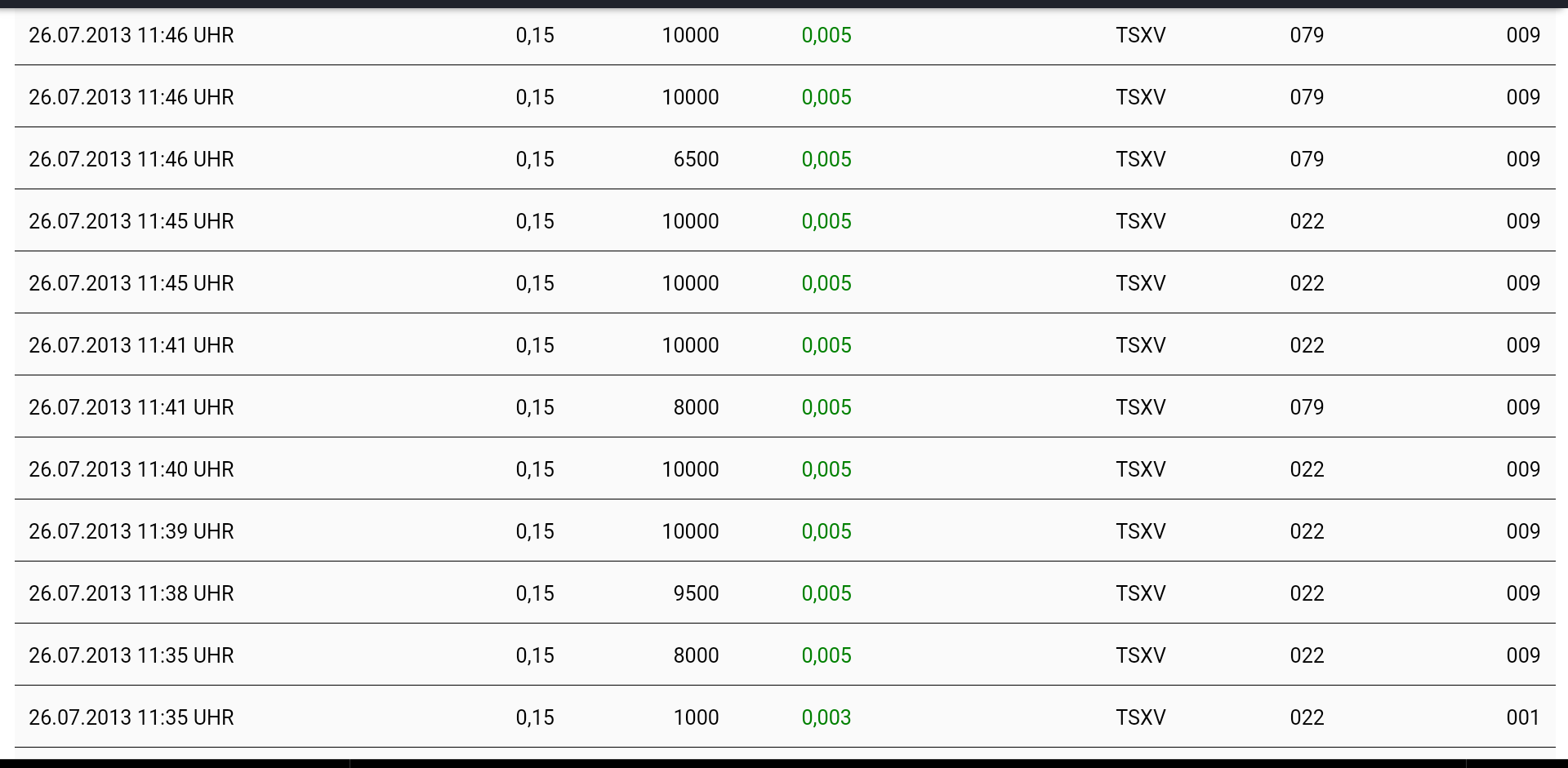Click 079 code in the 6500 row

[x=1307, y=159]
